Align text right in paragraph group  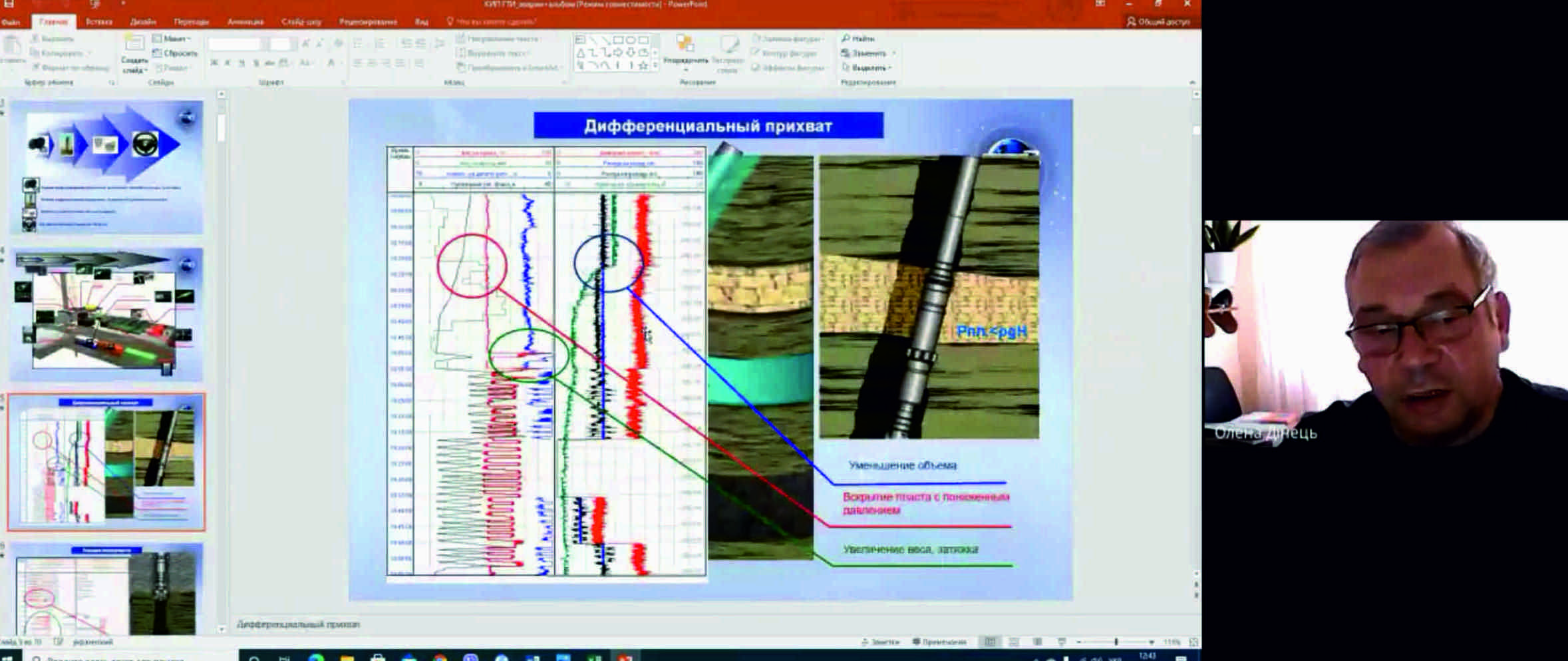(385, 63)
